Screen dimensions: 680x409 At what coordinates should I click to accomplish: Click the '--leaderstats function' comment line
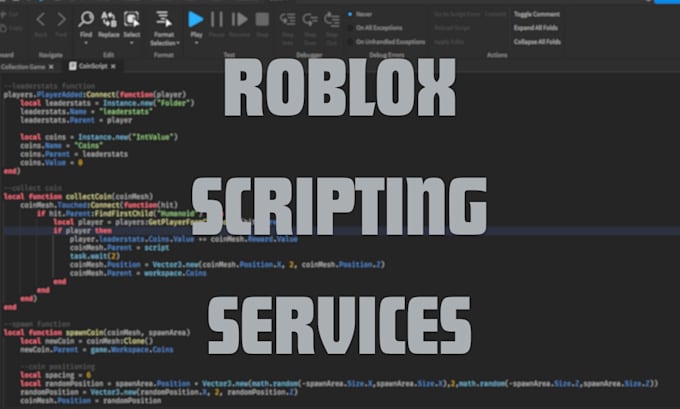pos(49,86)
